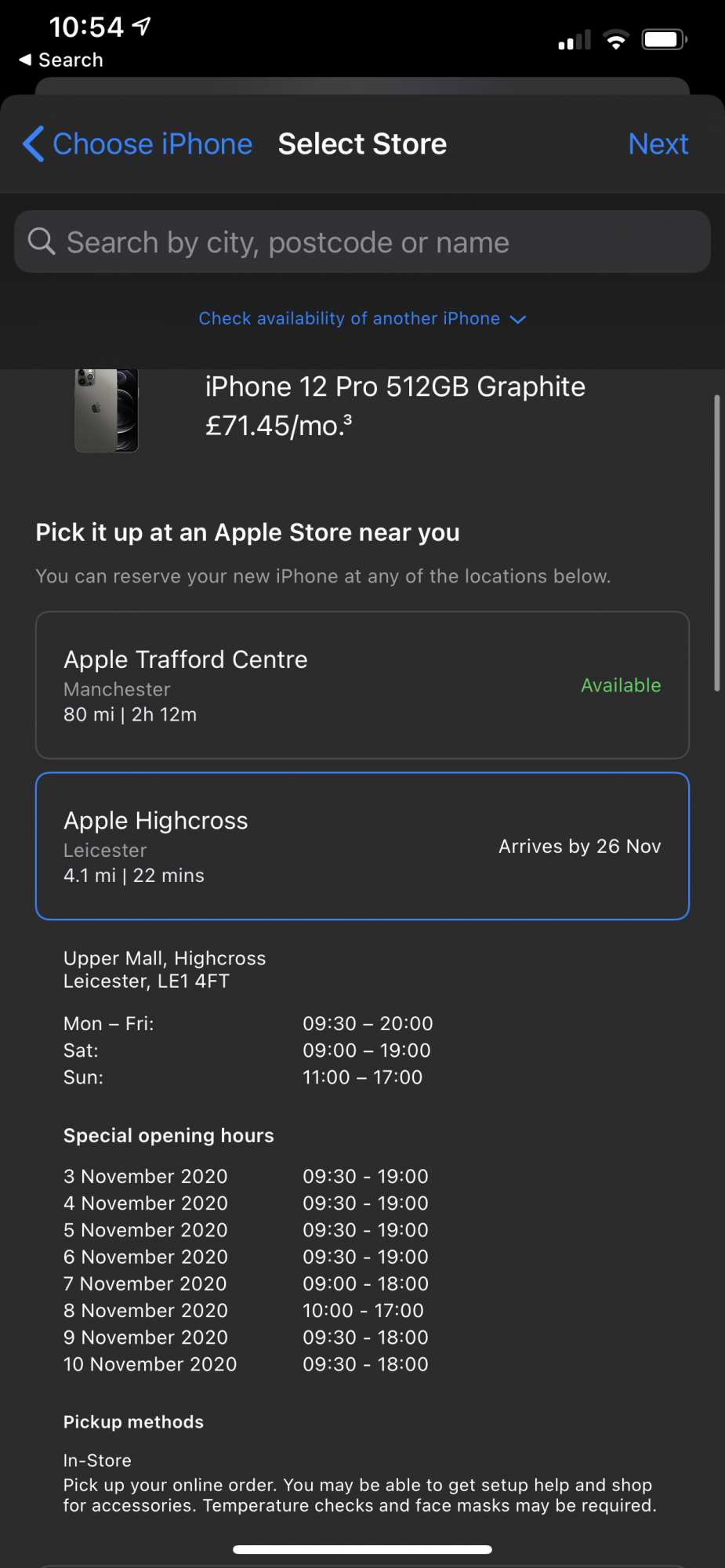Screen dimensions: 725x1568
Task: Tap the Search back arrow in status bar
Action: point(25,60)
